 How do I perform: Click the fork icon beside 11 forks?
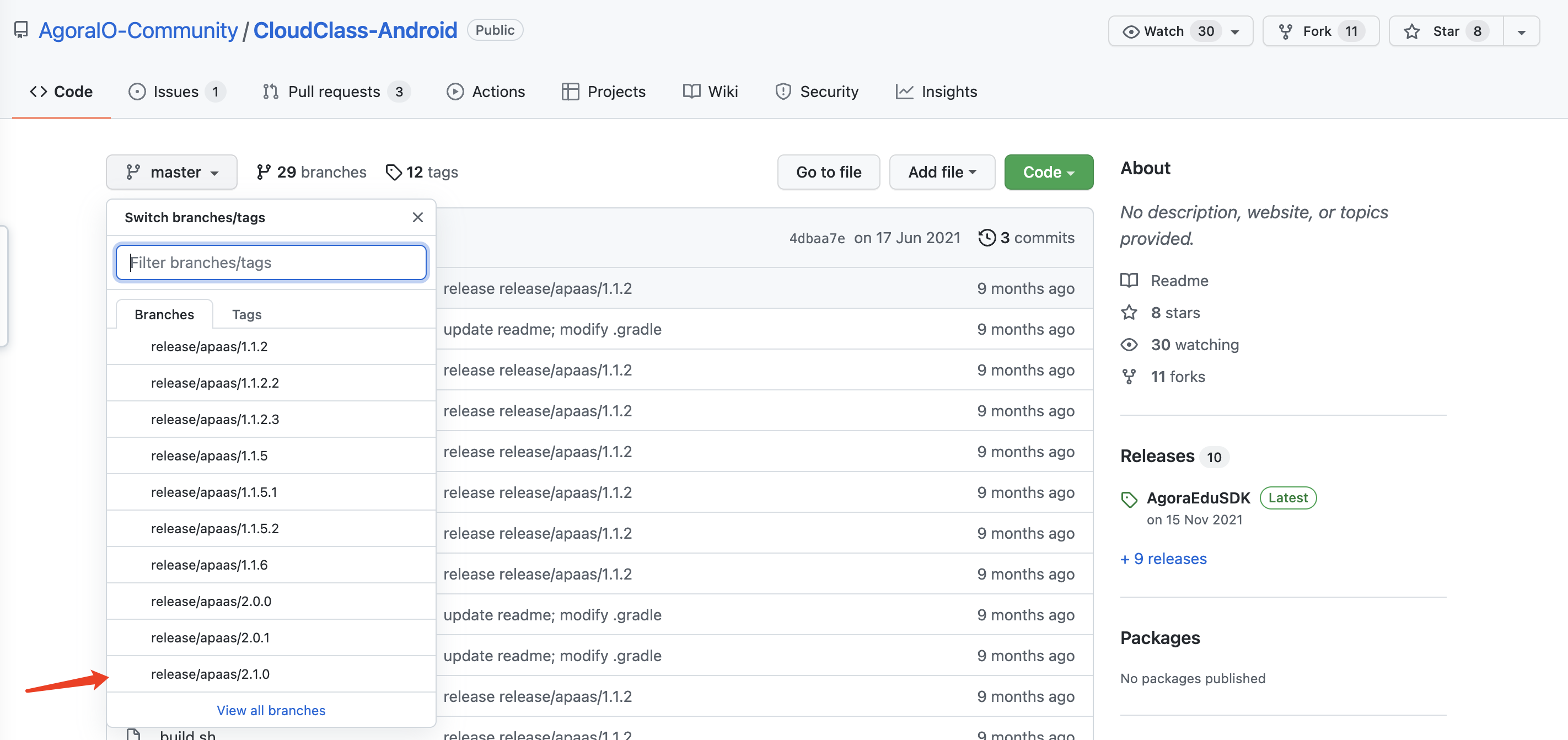tap(1129, 377)
